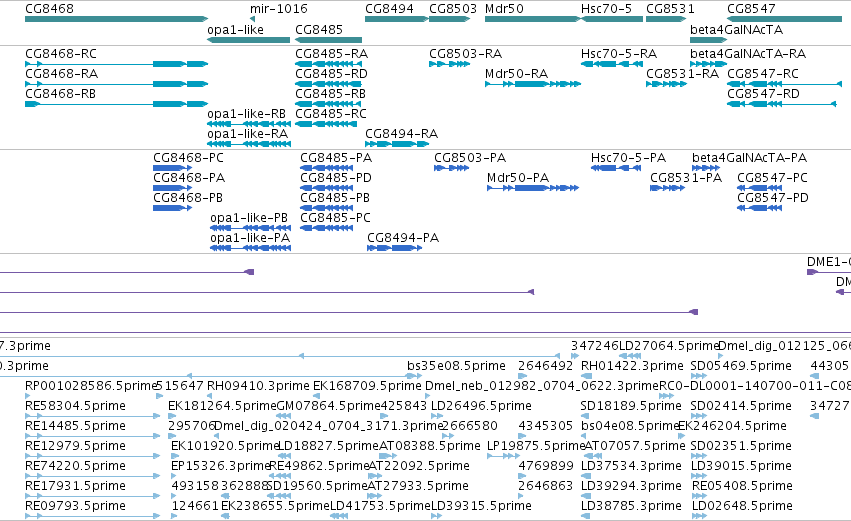Select transcript CG8468-RC
The width and height of the screenshot is (851, 521).
[116, 64]
